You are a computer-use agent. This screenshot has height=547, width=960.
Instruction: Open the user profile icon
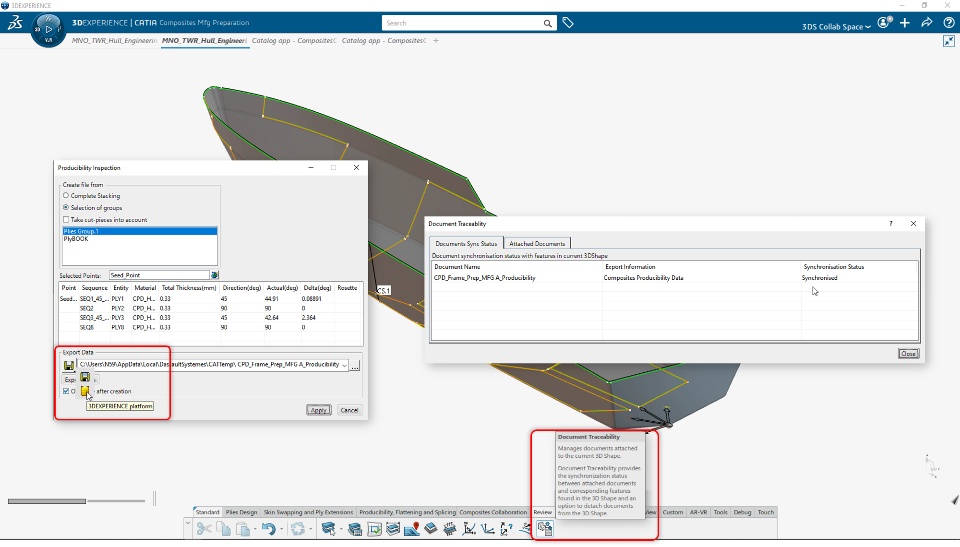[884, 23]
